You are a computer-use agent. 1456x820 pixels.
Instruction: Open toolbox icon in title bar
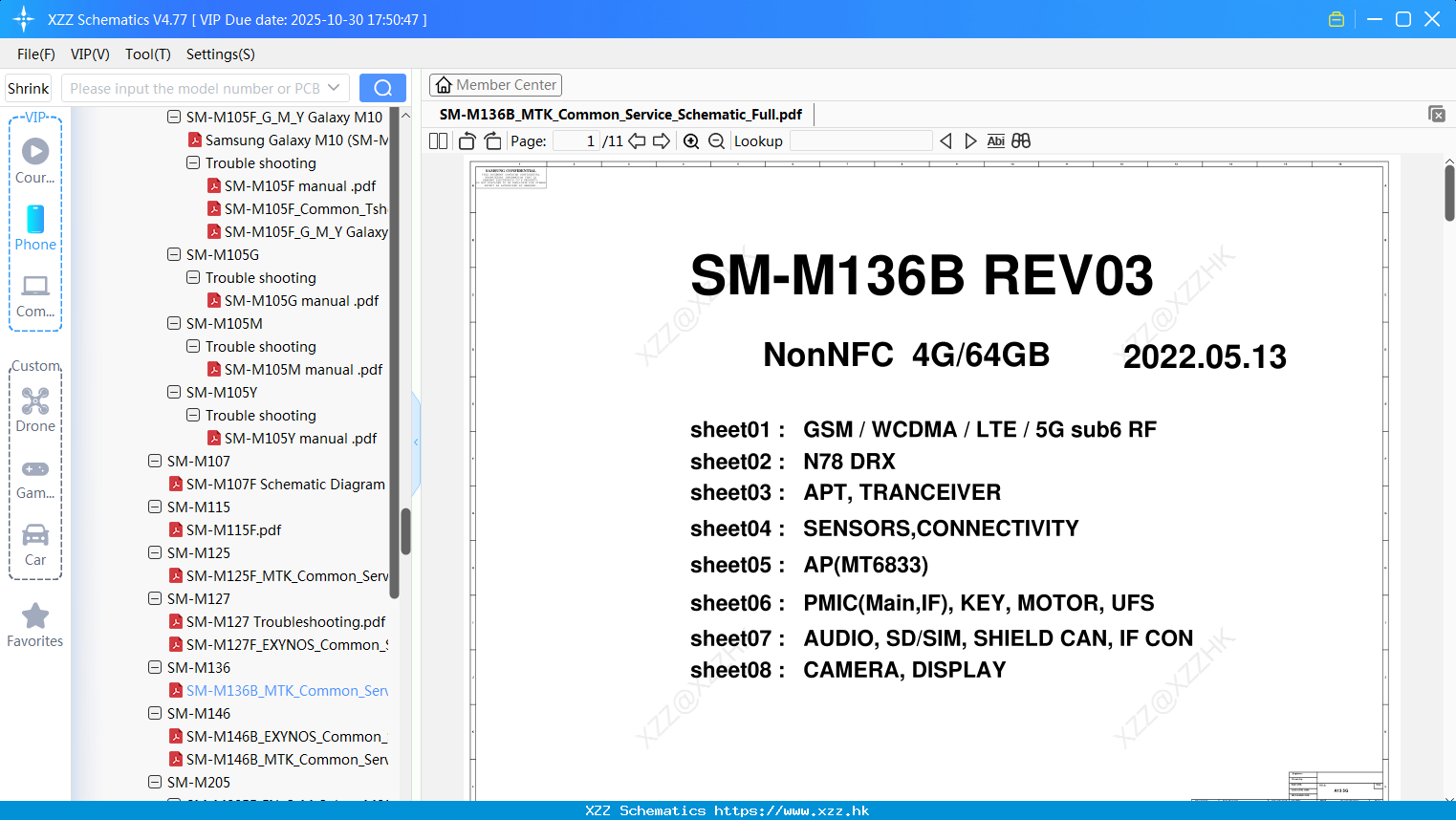coord(1336,19)
